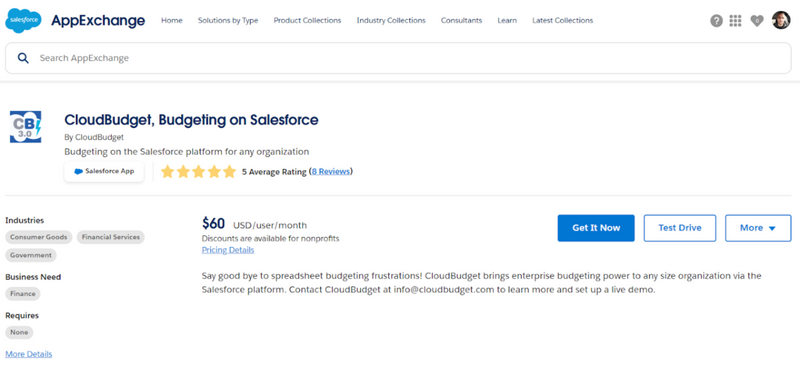Open Latest Collections menu item
Screen dimensions: 800x365
click(563, 20)
